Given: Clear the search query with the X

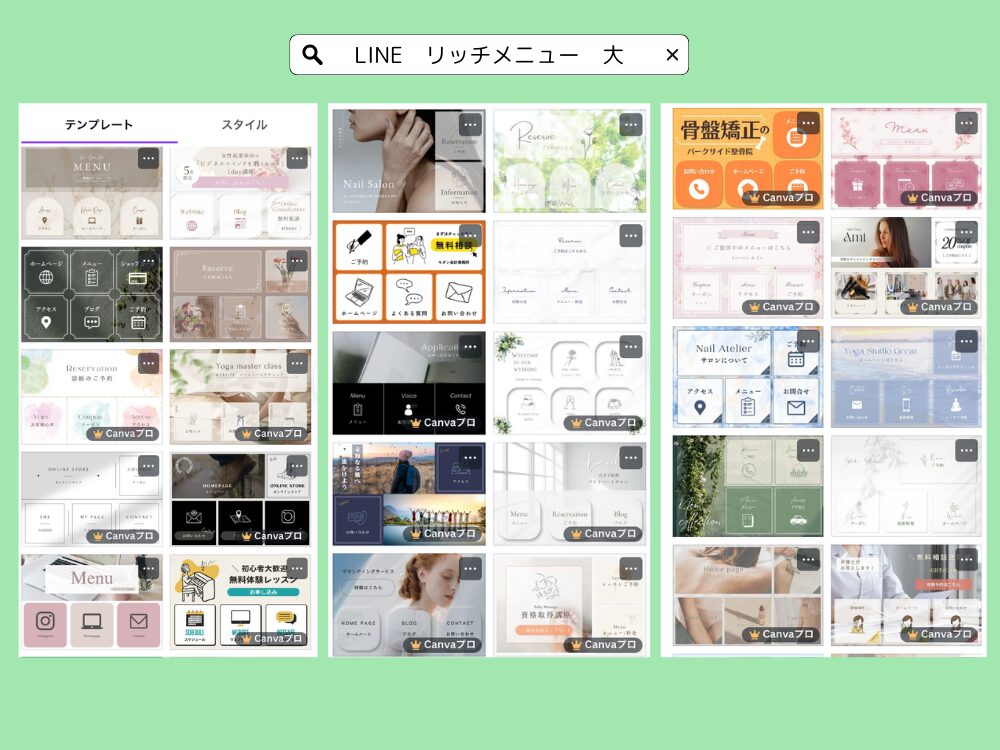Looking at the screenshot, I should (672, 55).
